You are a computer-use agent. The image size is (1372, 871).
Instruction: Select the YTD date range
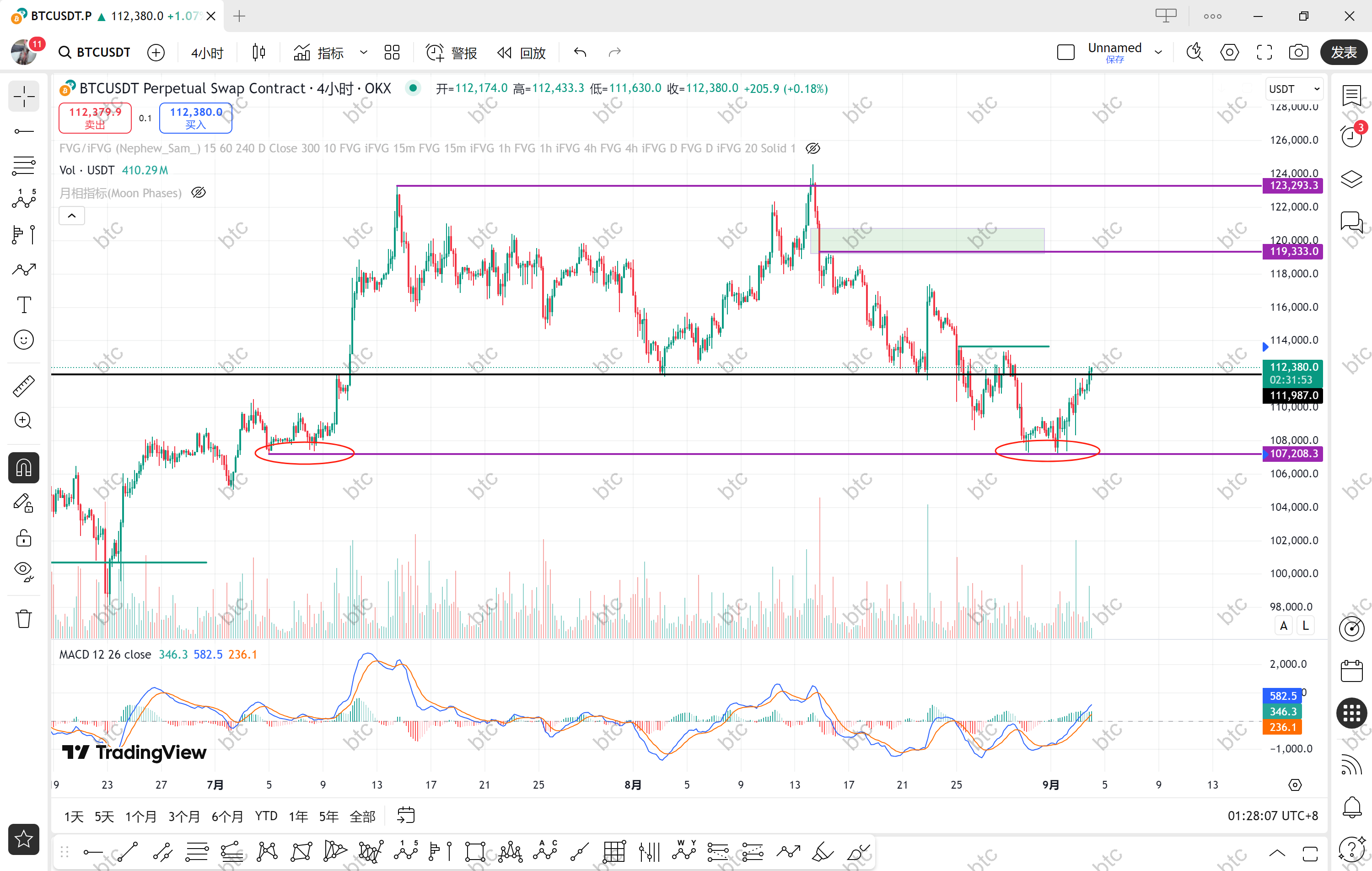(266, 816)
